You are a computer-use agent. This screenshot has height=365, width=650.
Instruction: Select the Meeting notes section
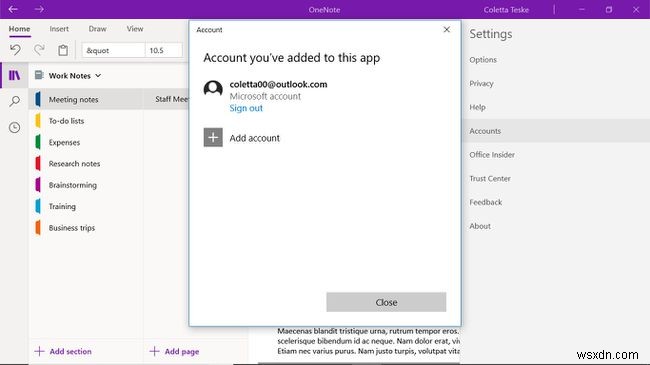86,100
